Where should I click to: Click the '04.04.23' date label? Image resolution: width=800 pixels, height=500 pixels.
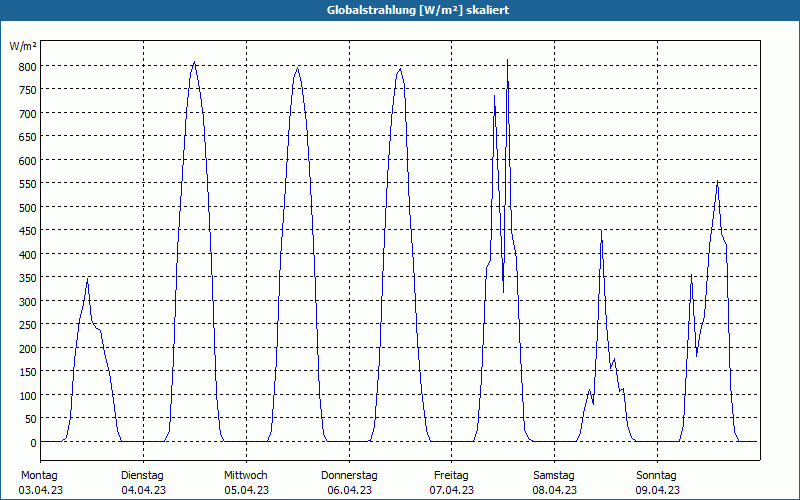[143, 490]
